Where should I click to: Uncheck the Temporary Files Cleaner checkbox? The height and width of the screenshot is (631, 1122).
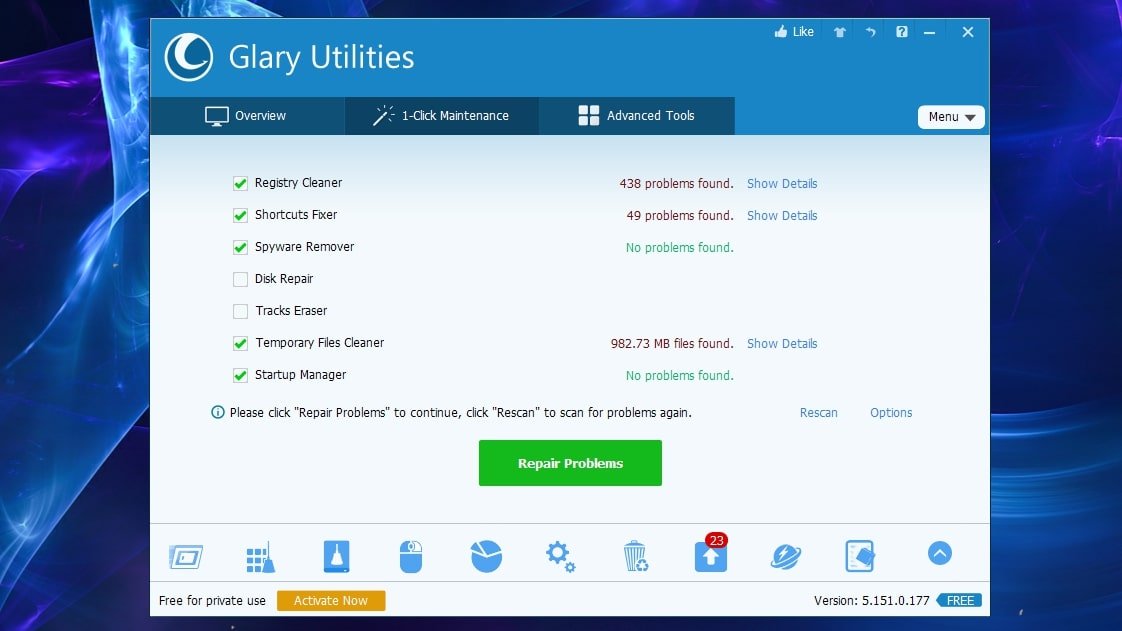tap(240, 343)
